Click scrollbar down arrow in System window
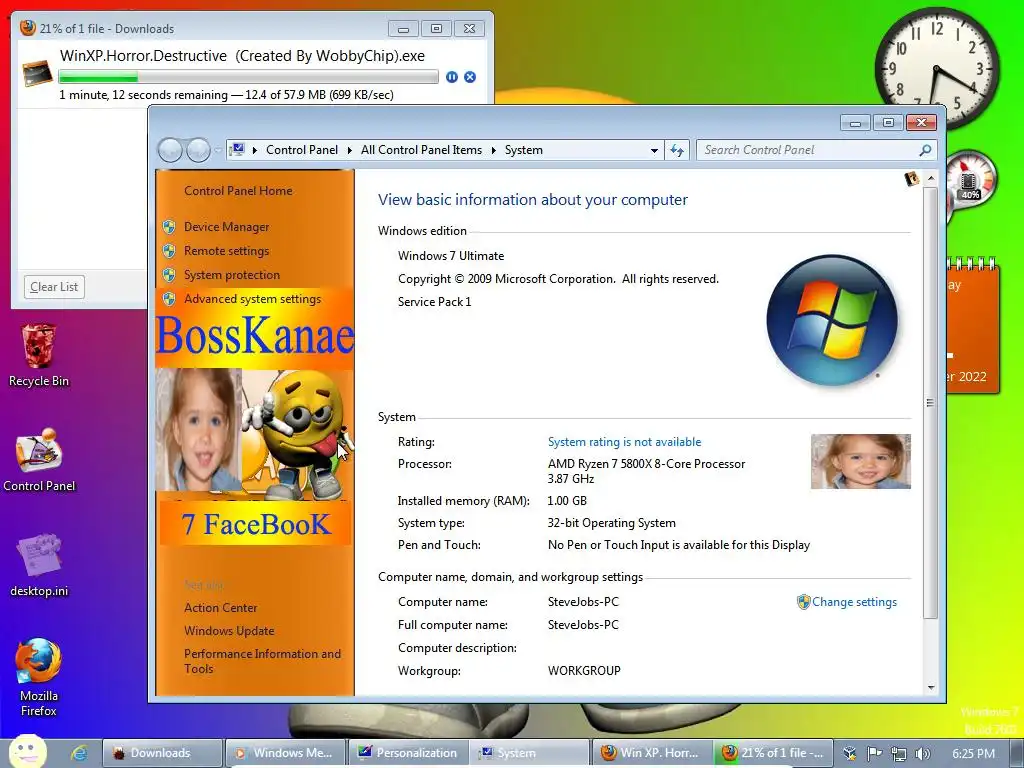Image resolution: width=1024 pixels, height=768 pixels. click(931, 688)
